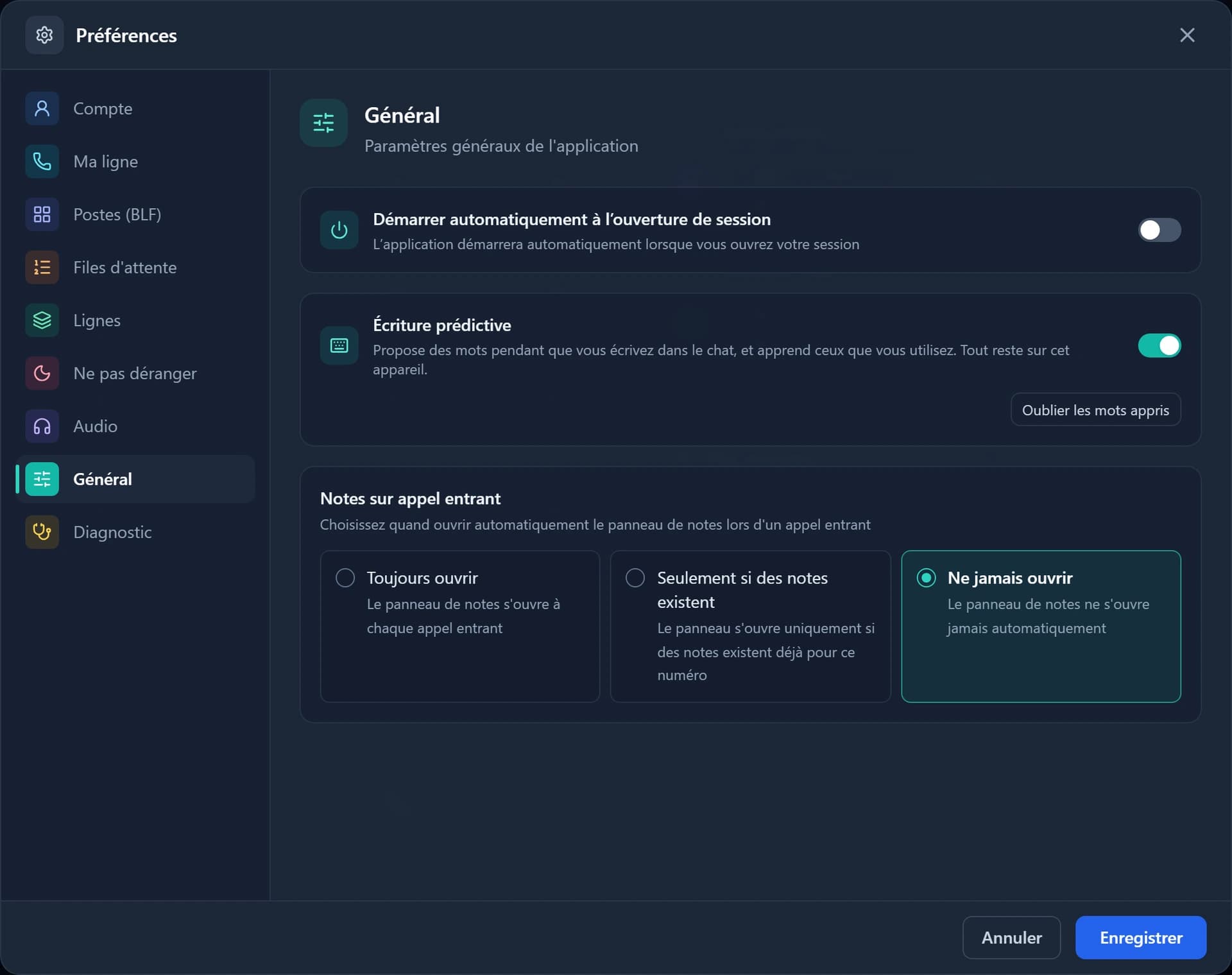
Task: Click the Annuler button
Action: (1011, 937)
